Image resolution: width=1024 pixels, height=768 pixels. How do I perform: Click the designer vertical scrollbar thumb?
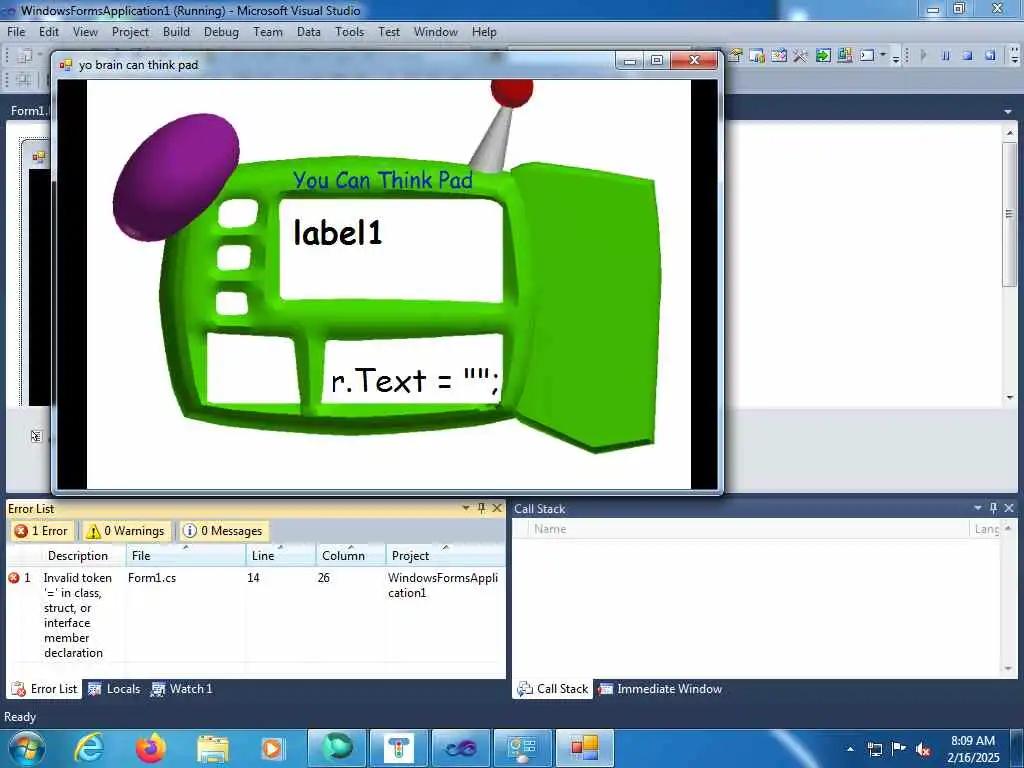1010,214
